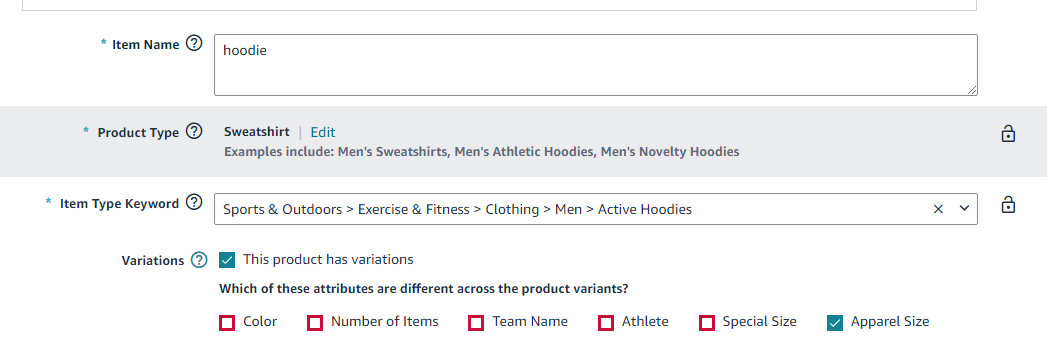Check the Special Size attribute
The width and height of the screenshot is (1047, 362).
[x=707, y=323]
